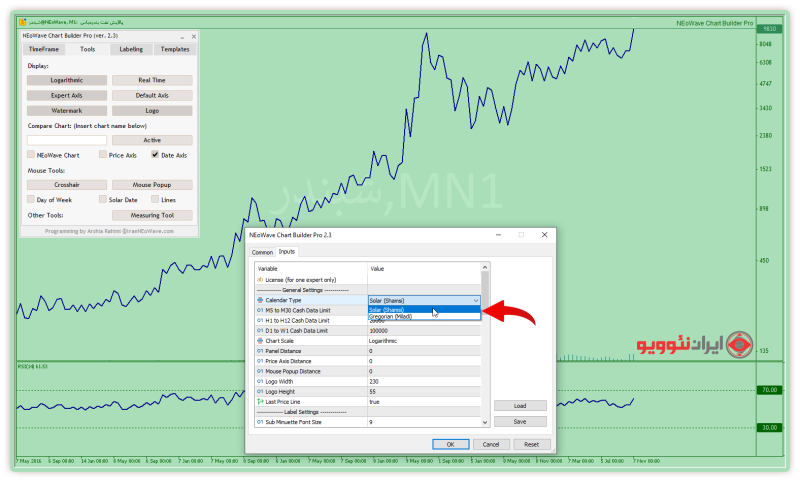Uncheck the Date Axis checkbox
The width and height of the screenshot is (800, 480).
(155, 155)
